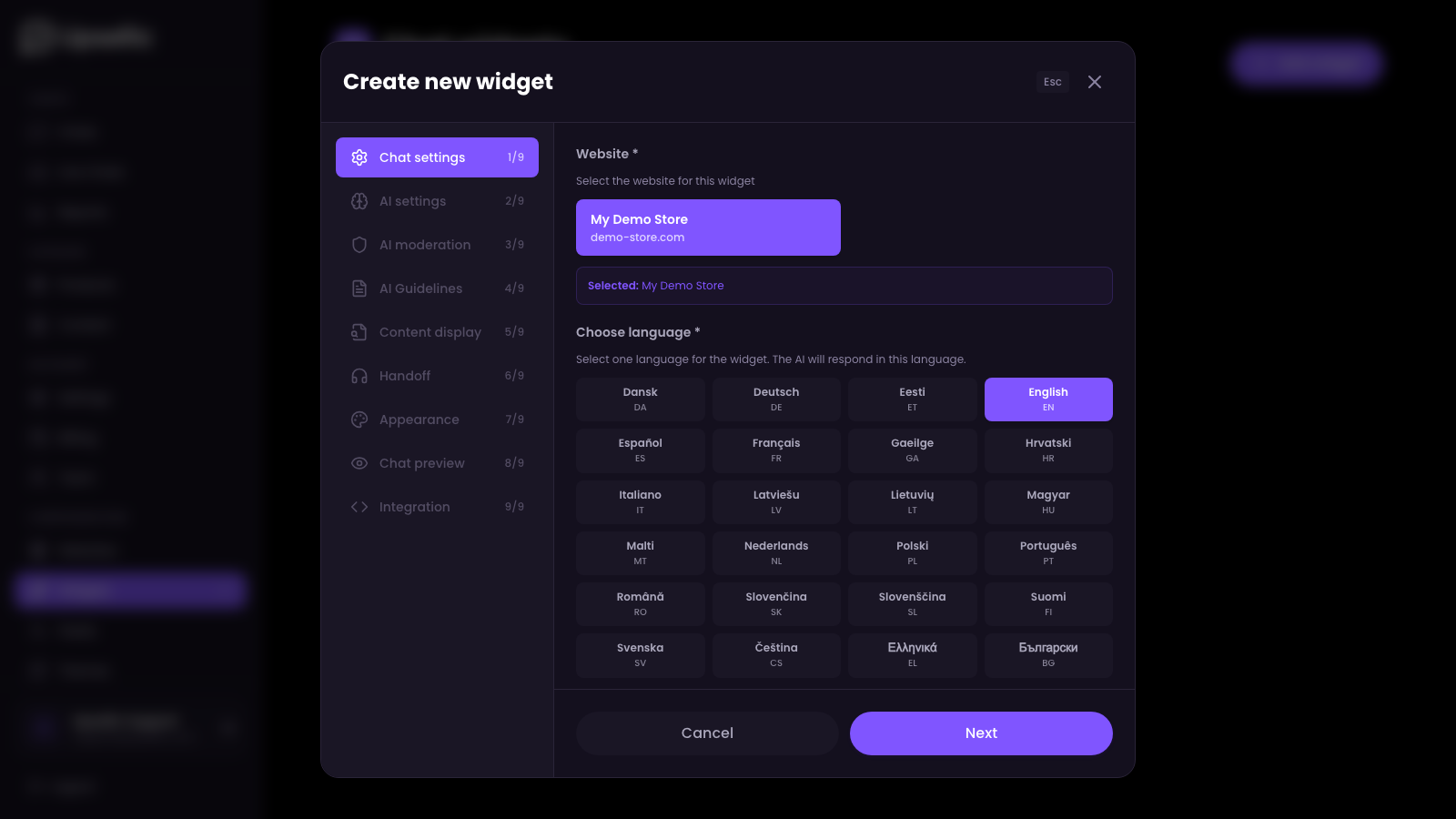This screenshot has height=819, width=1456.
Task: Click the brain icon beside AI settings
Action: pos(360,200)
